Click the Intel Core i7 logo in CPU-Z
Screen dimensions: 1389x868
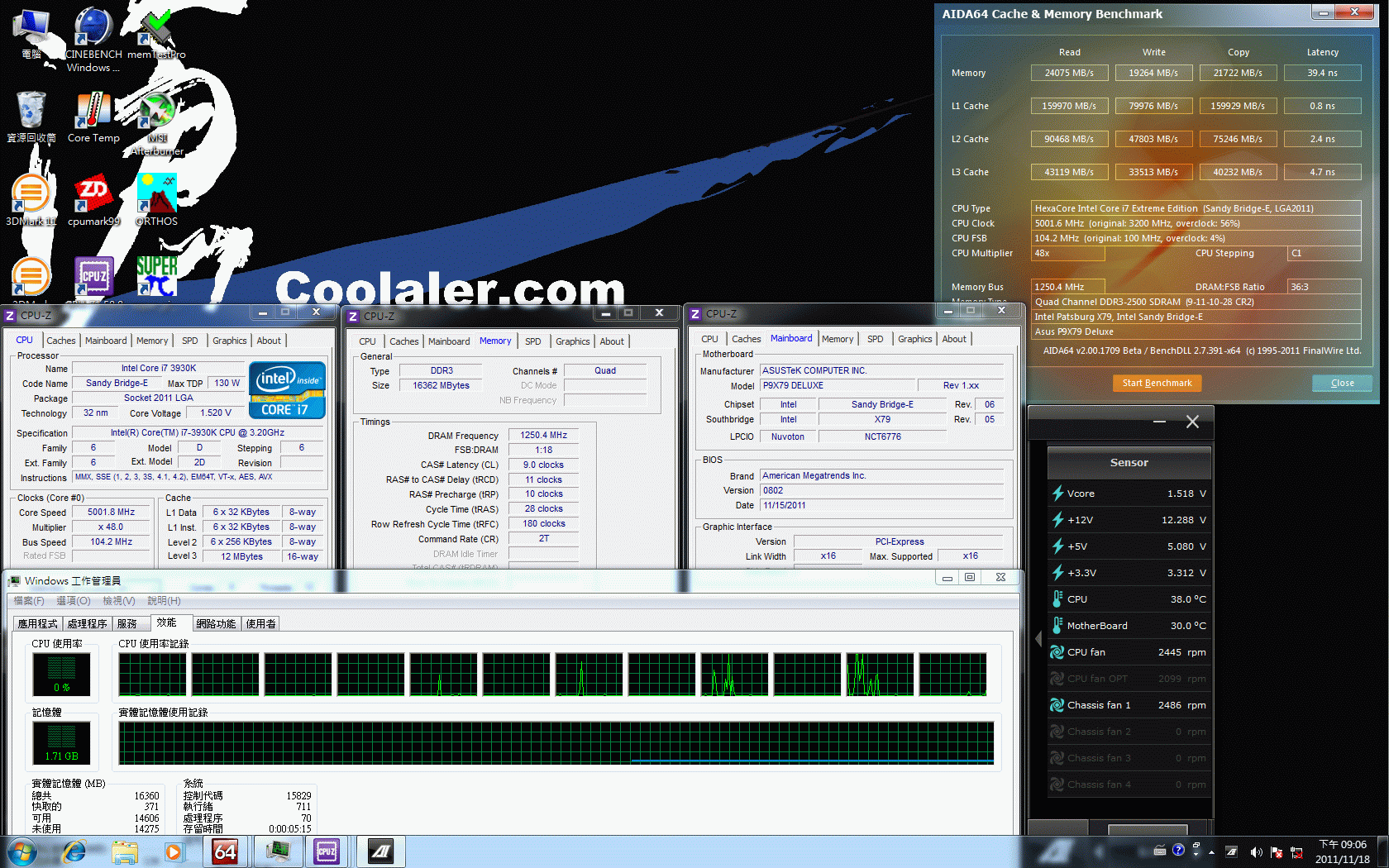pos(287,390)
